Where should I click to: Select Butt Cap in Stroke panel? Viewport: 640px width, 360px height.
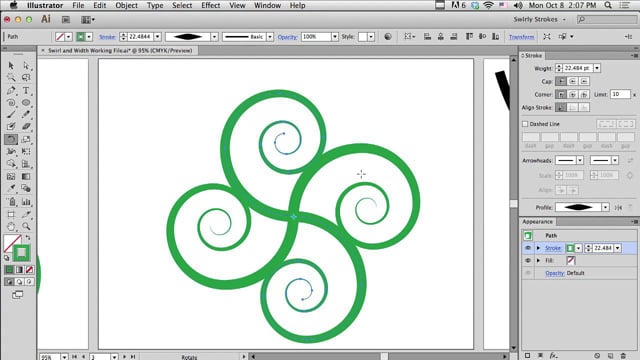click(561, 81)
